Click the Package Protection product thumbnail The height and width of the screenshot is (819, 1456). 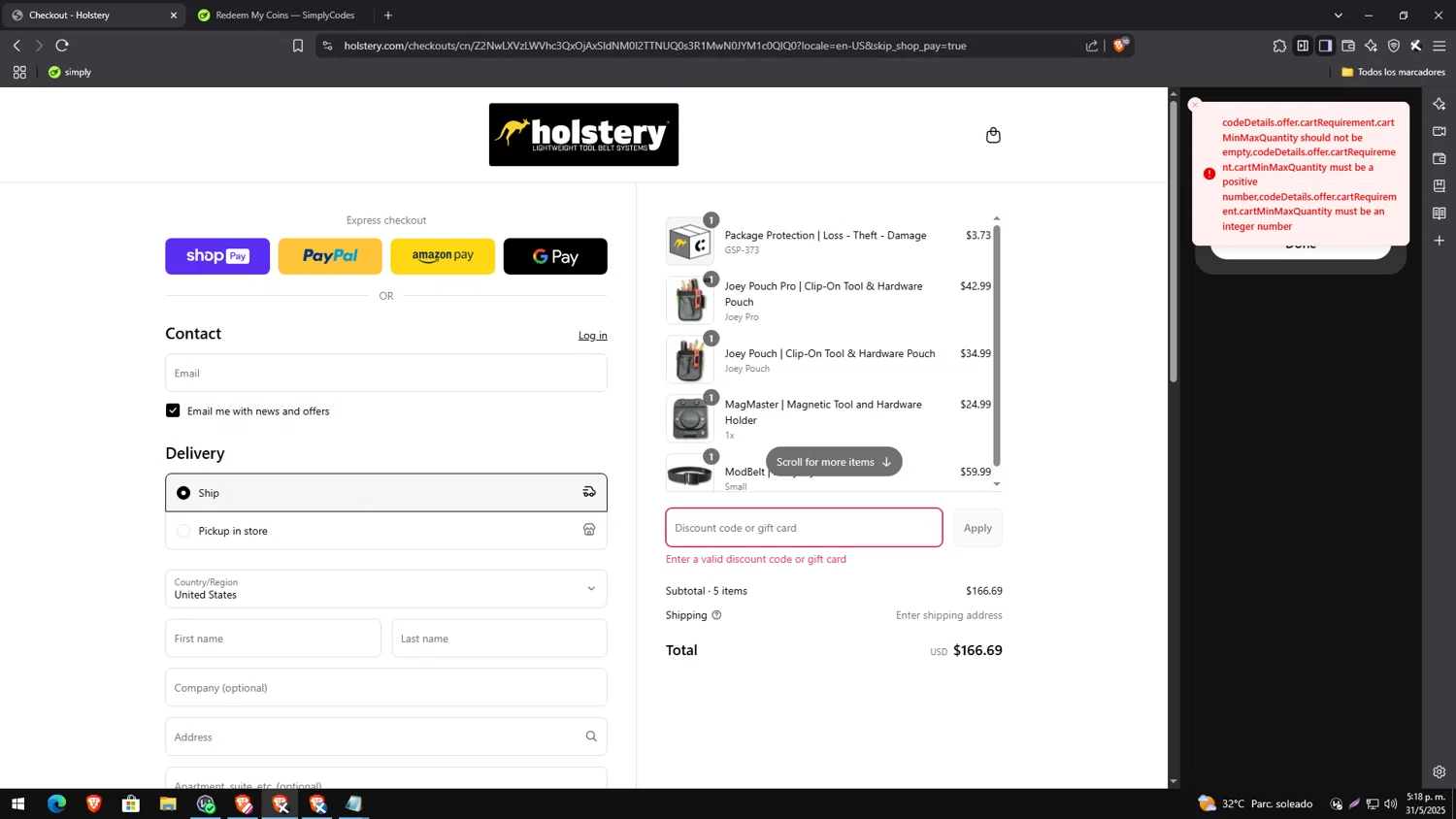(x=690, y=242)
